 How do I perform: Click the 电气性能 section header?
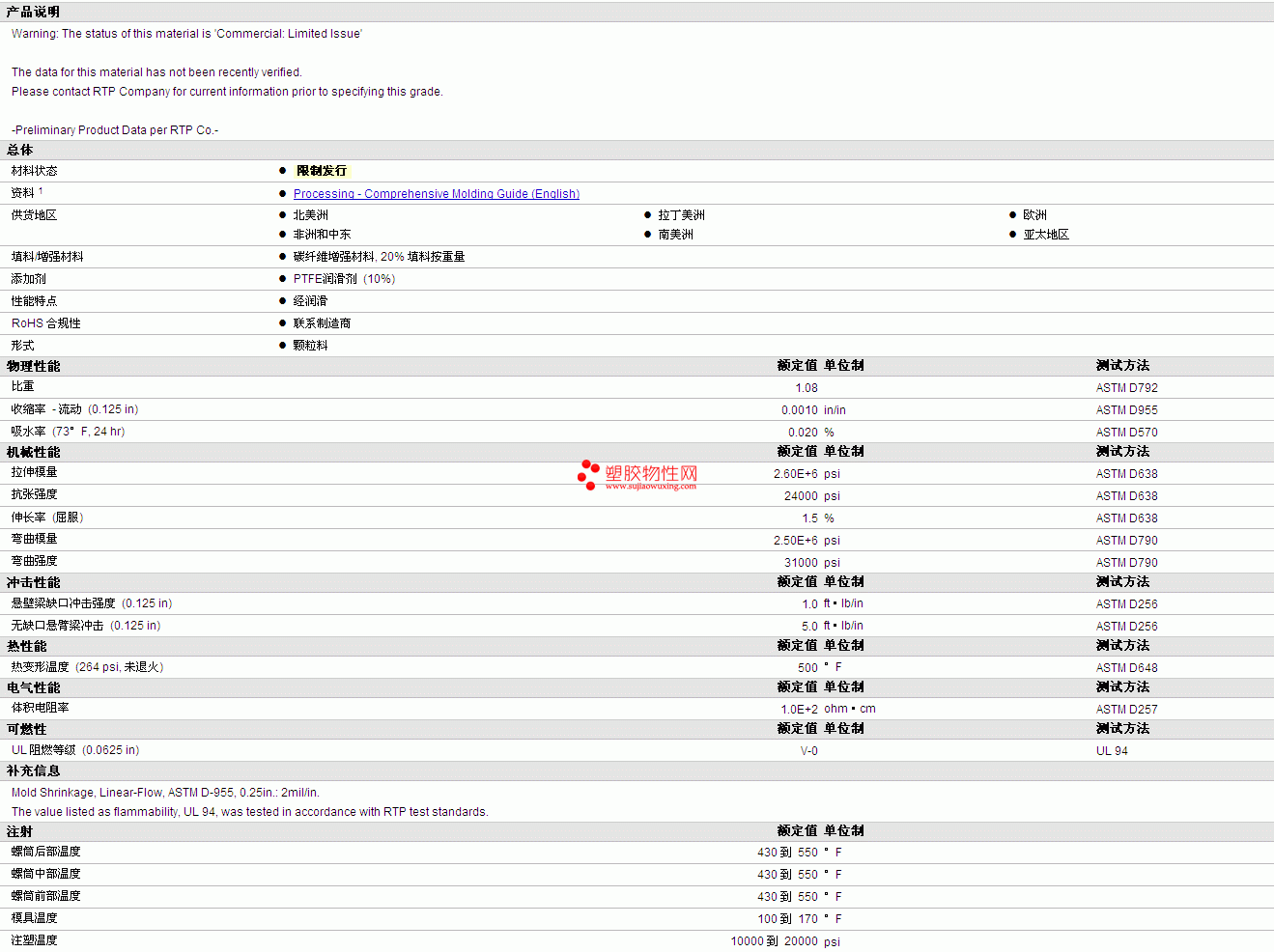click(34, 688)
